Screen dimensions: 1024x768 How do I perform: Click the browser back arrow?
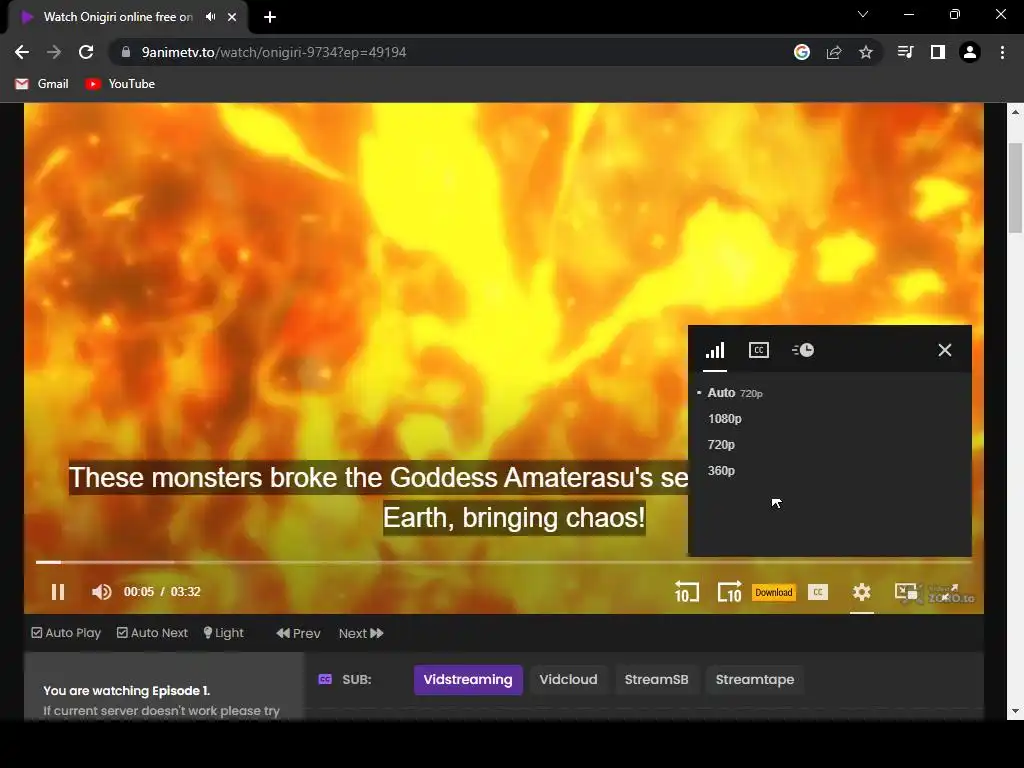coord(22,52)
